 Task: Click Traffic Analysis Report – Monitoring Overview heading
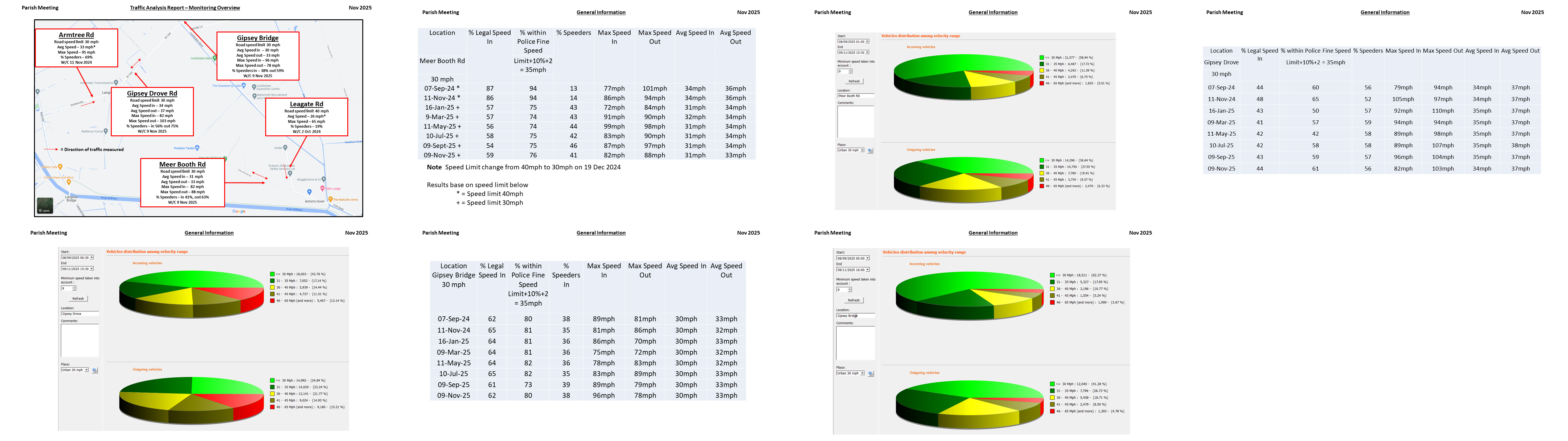(184, 8)
